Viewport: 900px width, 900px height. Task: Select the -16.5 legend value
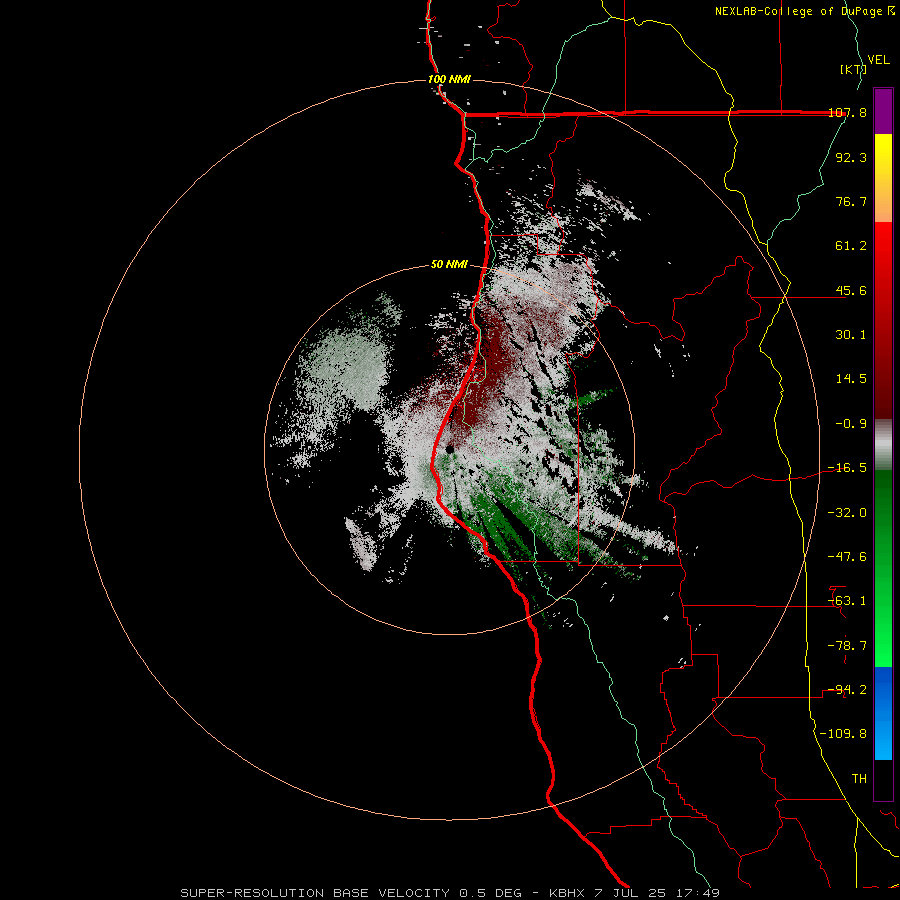(847, 468)
